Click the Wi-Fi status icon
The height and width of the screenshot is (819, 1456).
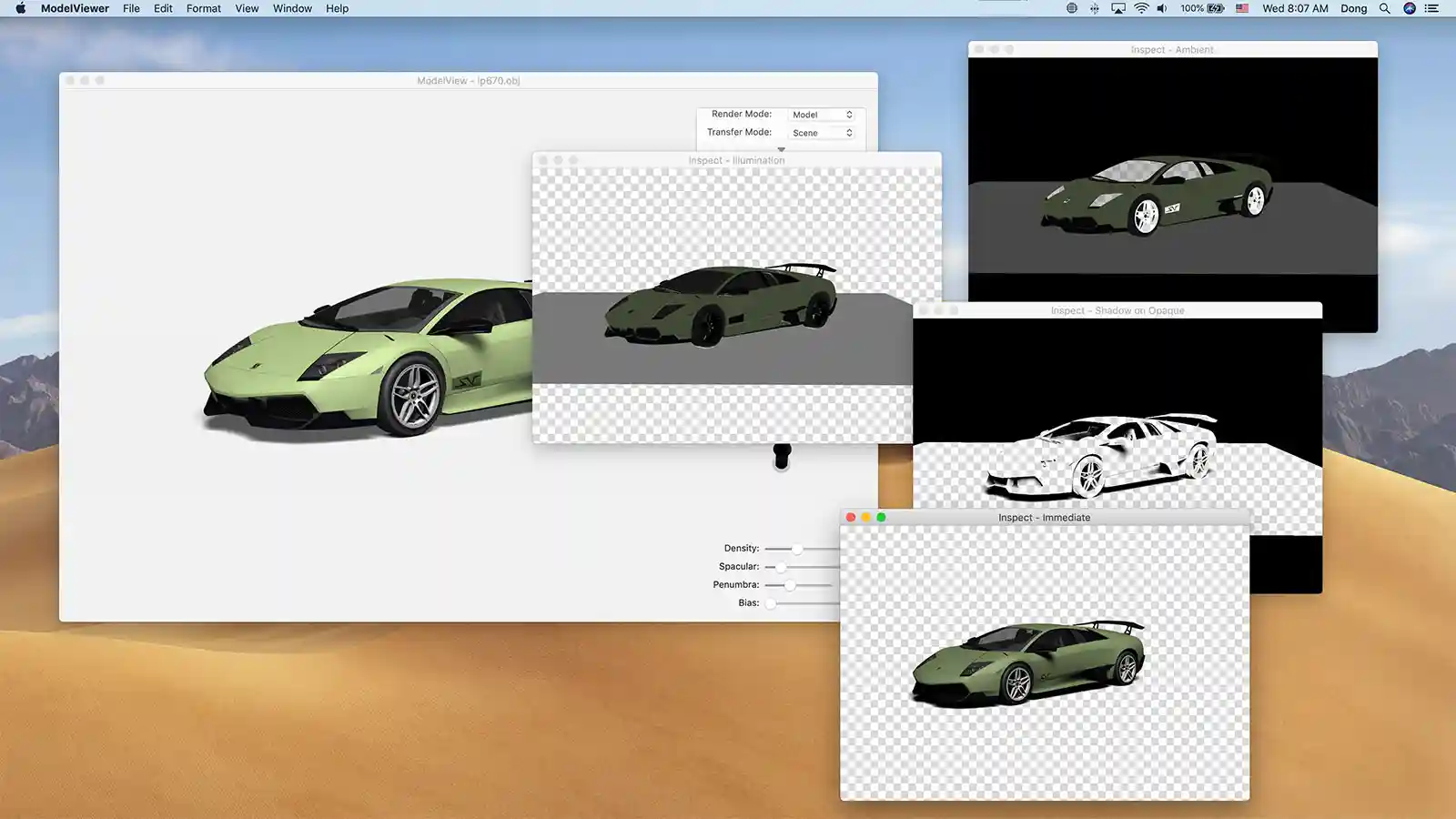click(x=1141, y=8)
